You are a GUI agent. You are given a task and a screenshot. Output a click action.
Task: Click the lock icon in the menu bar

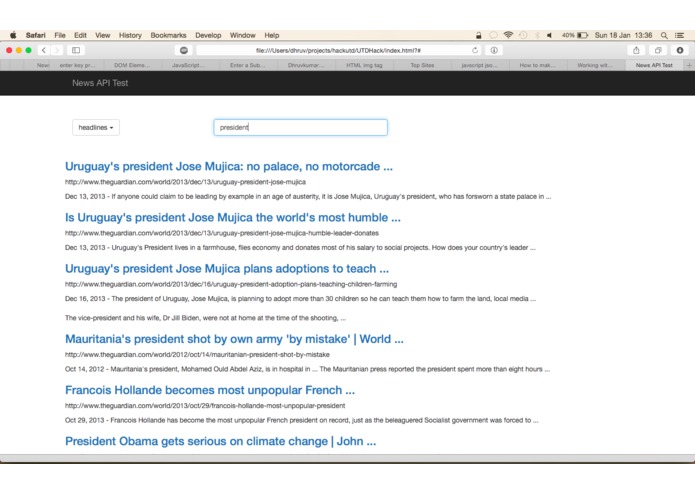click(x=478, y=35)
